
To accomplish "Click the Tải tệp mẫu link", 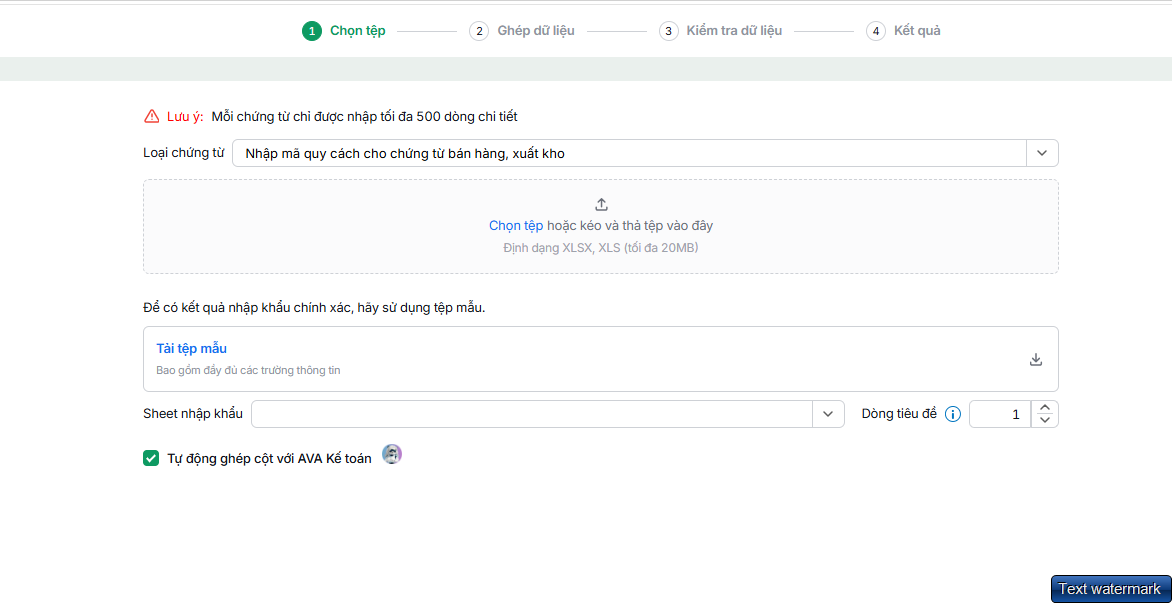I will point(191,348).
